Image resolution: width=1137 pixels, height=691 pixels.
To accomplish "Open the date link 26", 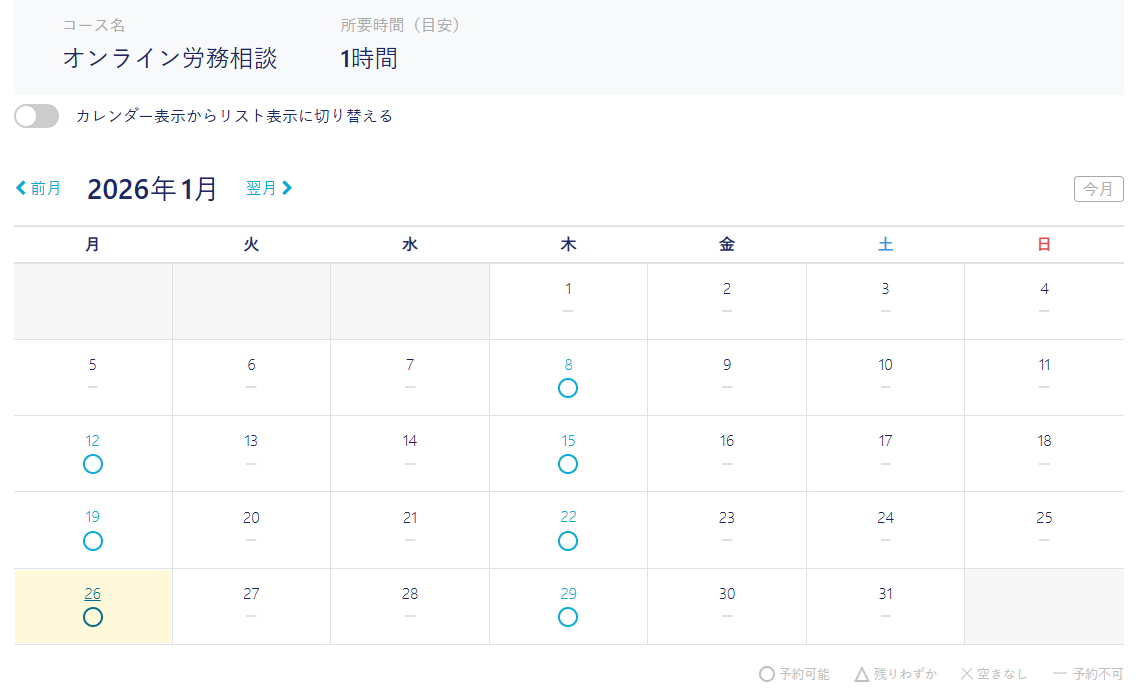I will pyautogui.click(x=93, y=594).
